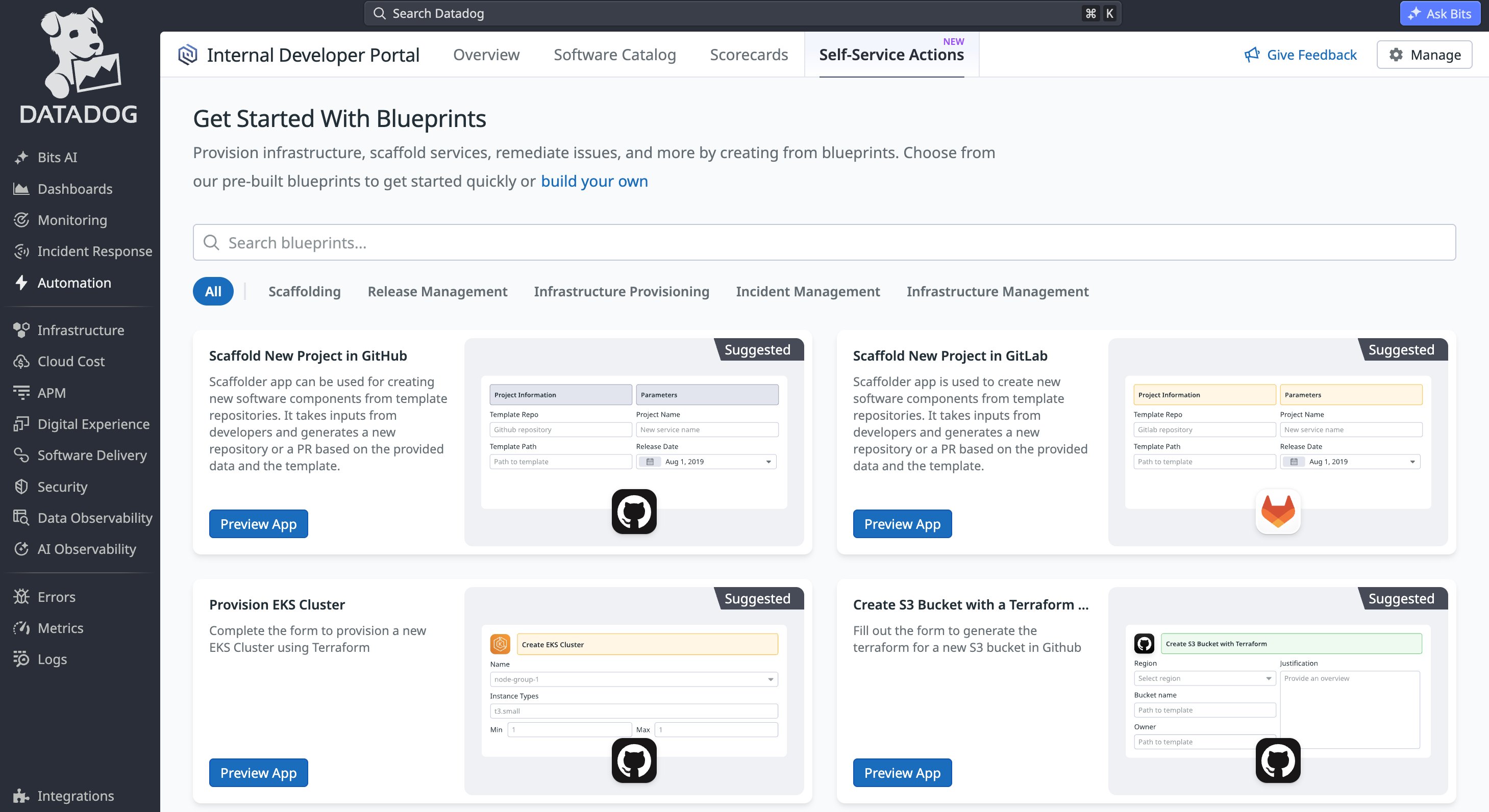Viewport: 1489px width, 812px height.
Task: Open Integrations puzzle icon
Action: (x=21, y=796)
